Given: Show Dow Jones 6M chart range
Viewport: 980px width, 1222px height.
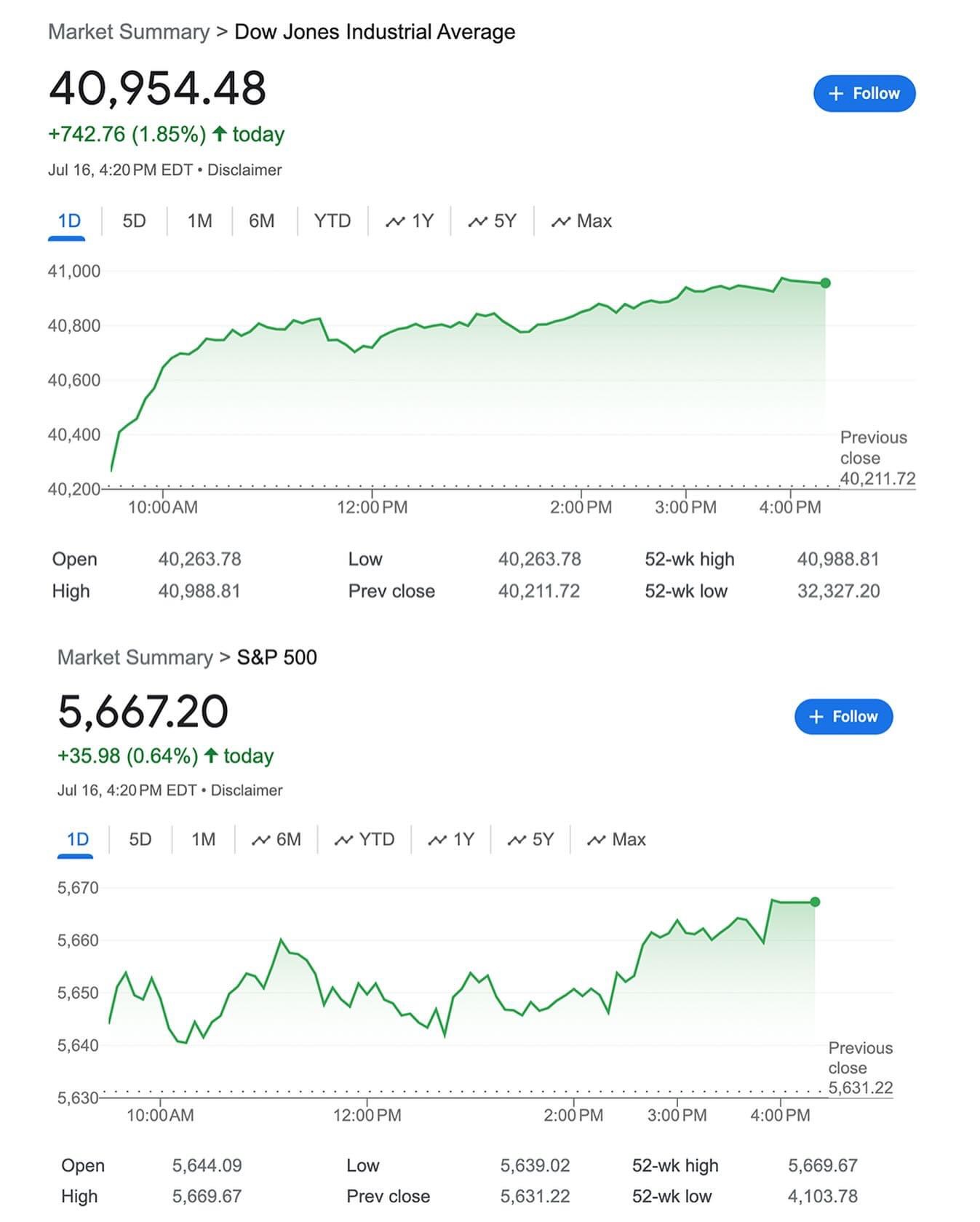Looking at the screenshot, I should coord(262,221).
